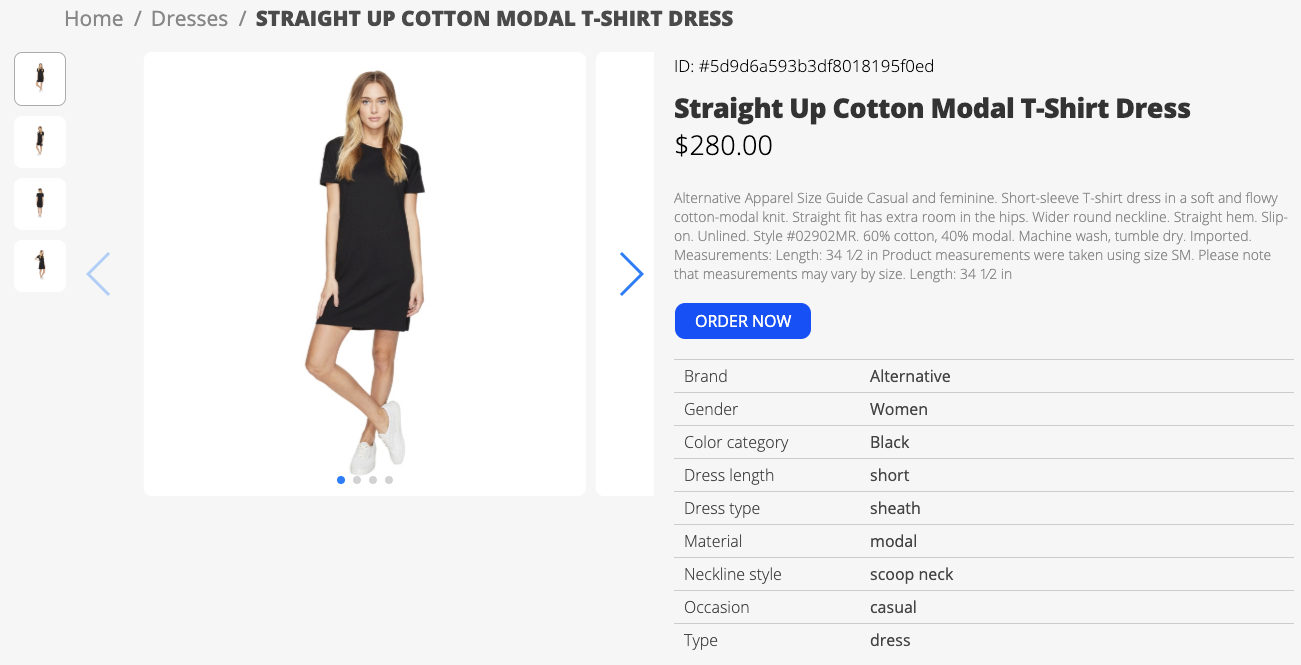Screen dimensions: 1301x665
Task: Open the fourth dress thumbnail
Action: point(40,266)
